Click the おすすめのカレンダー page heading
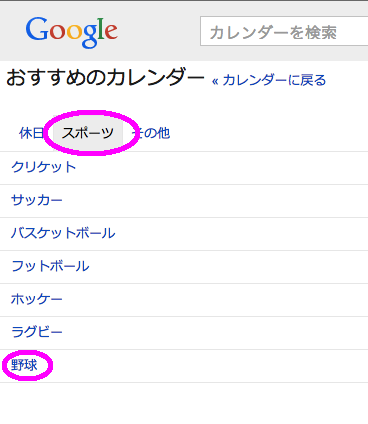 point(105,78)
